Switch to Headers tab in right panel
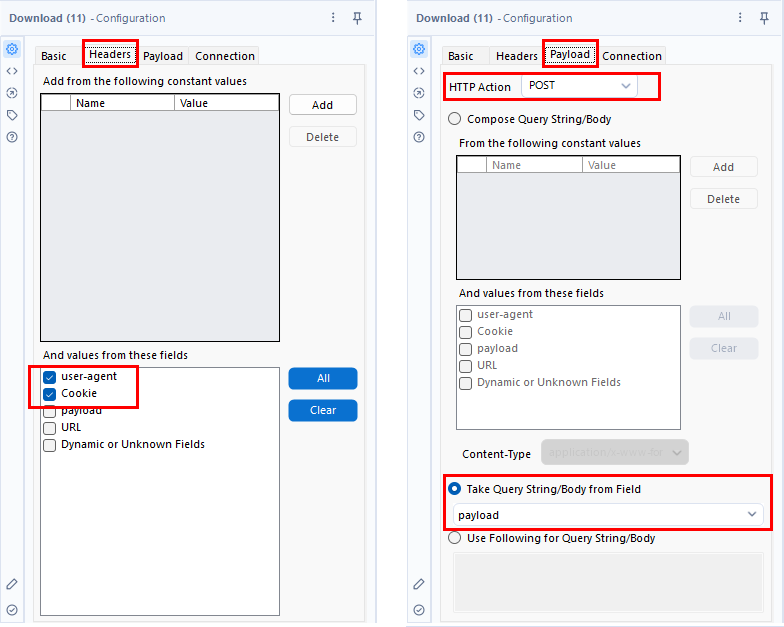This screenshot has width=784, height=627. coord(516,56)
